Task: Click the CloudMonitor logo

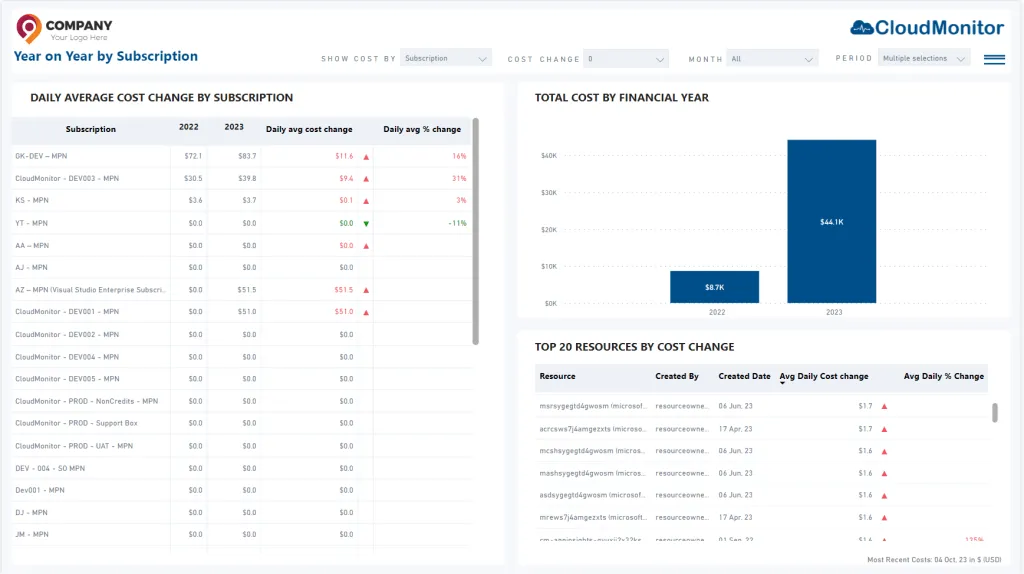Action: [927, 27]
